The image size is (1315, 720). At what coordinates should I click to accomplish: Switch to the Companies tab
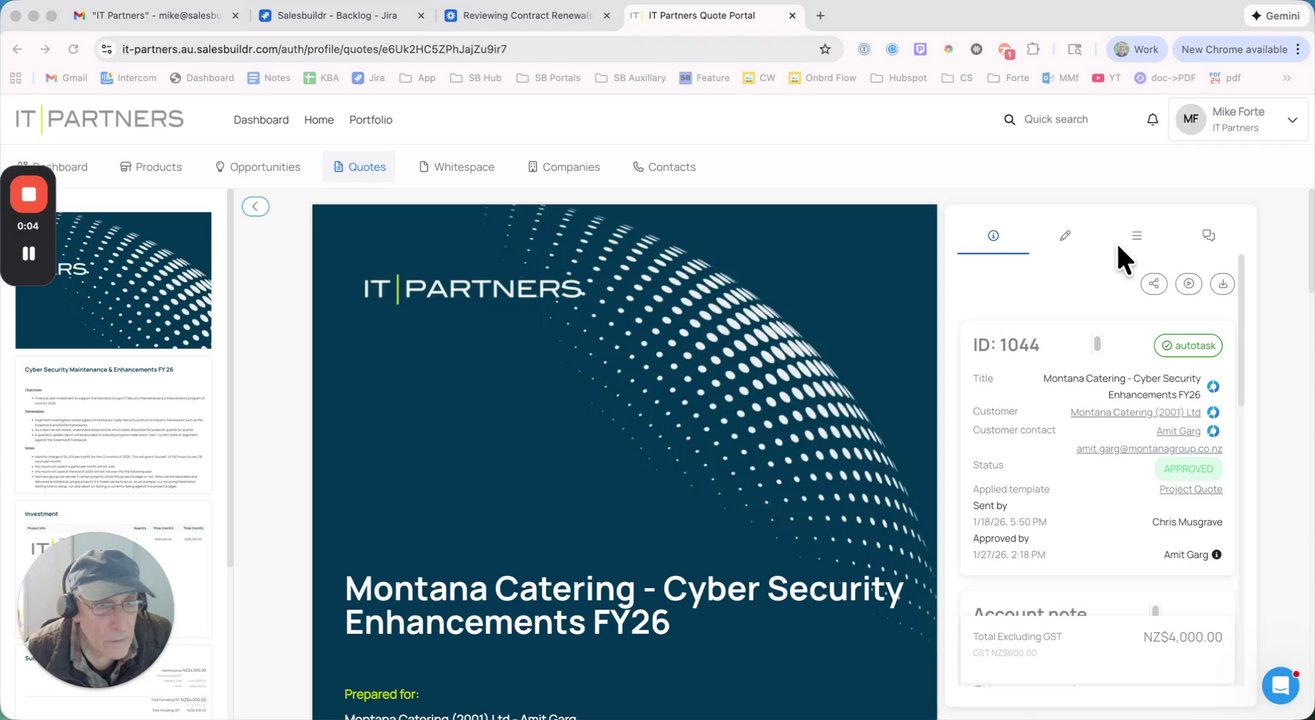point(564,167)
